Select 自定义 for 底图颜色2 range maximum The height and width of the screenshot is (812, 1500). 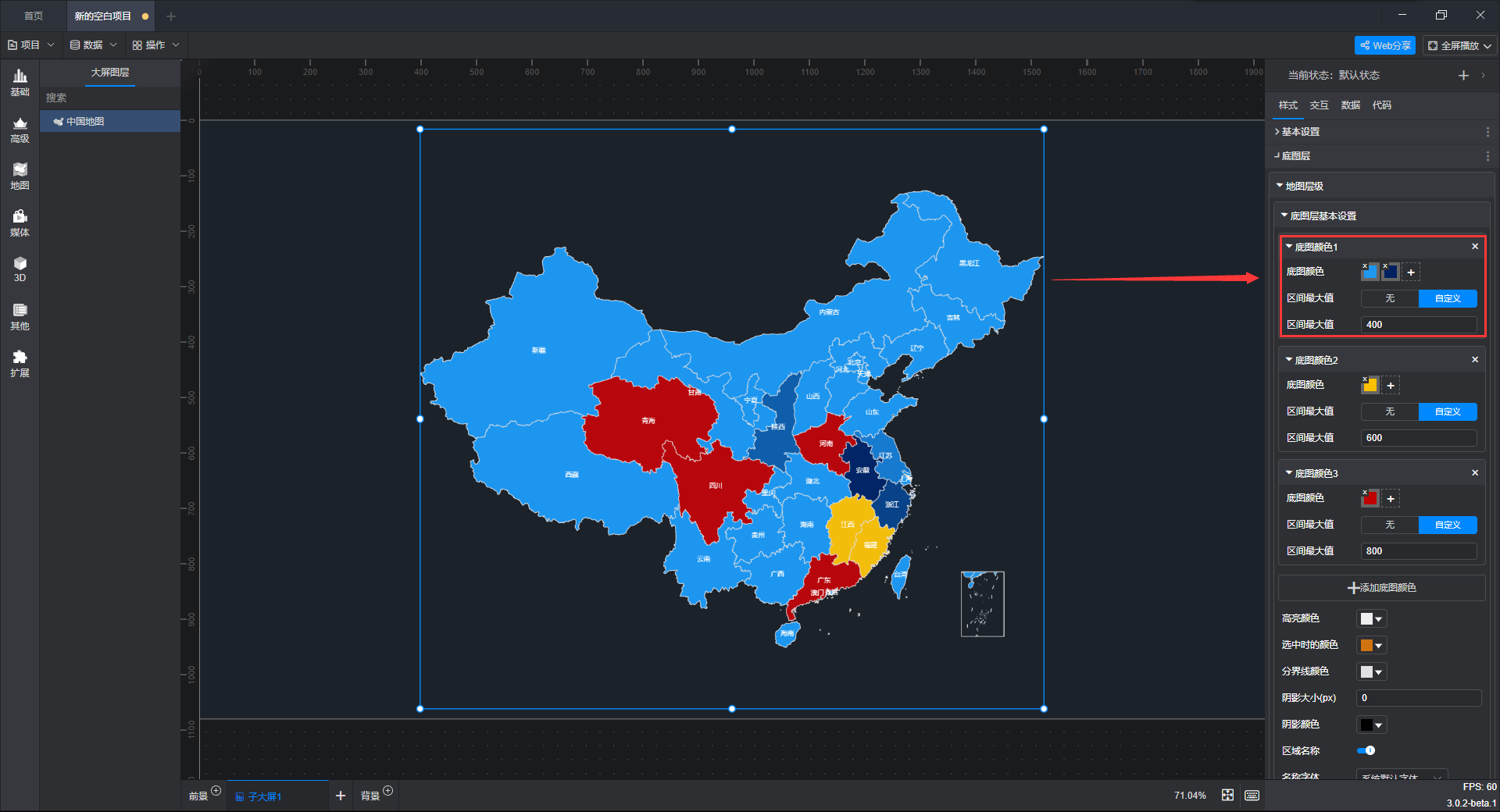1448,411
